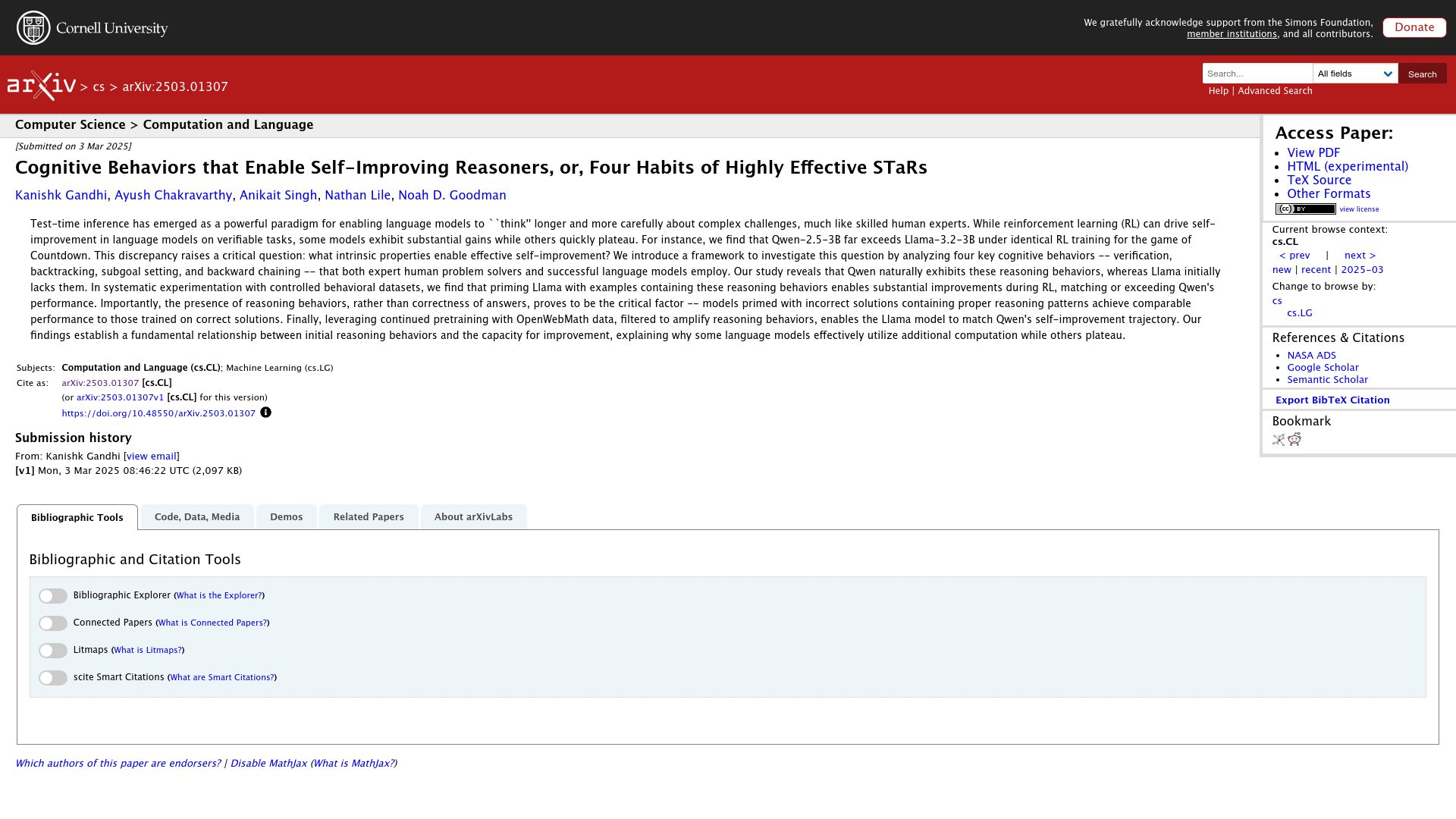Enable scite Smart Citations toggle
The width and height of the screenshot is (1456, 819).
53,678
